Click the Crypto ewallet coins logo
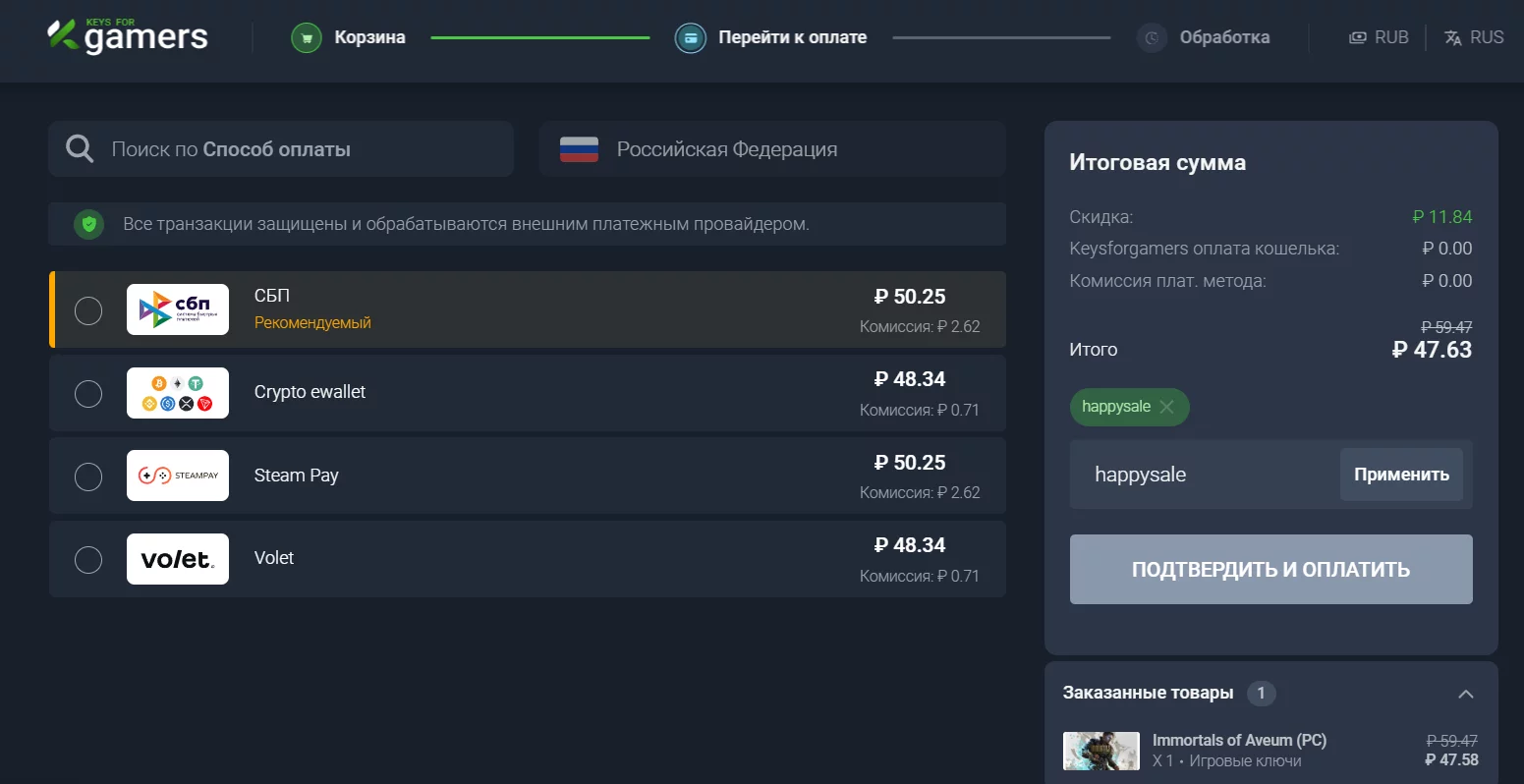 tap(178, 393)
